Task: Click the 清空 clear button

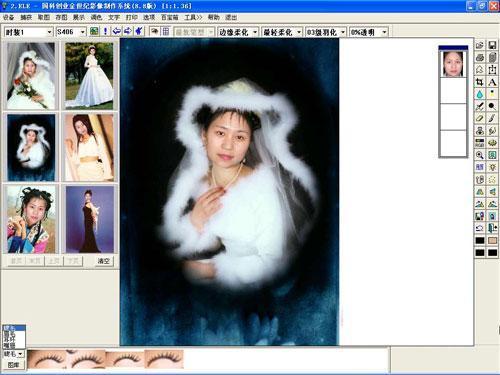Action: tap(104, 261)
